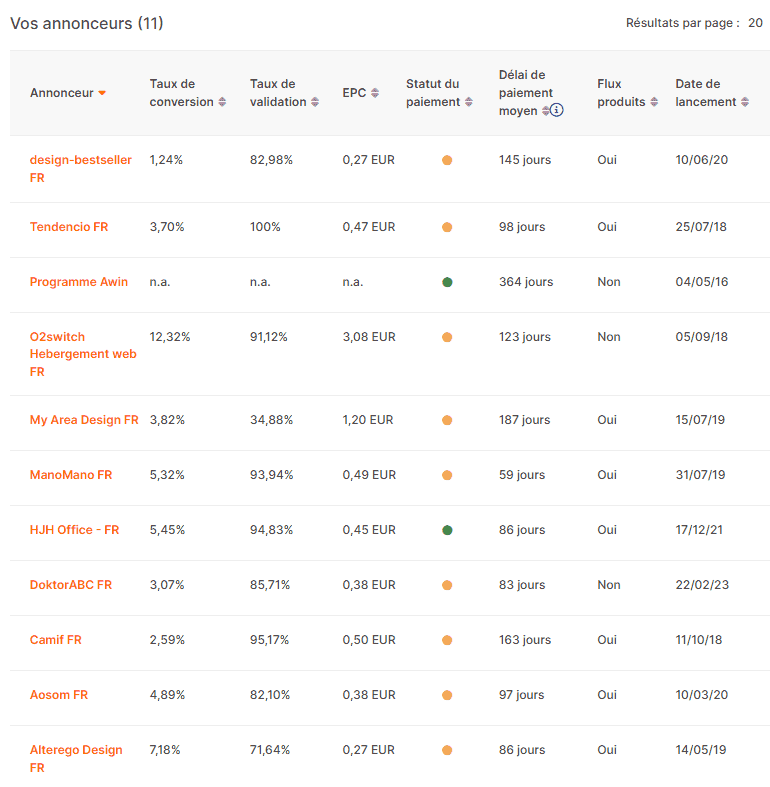The image size is (770, 787).
Task: Sort by Date de lancement arrows
Action: (x=745, y=102)
